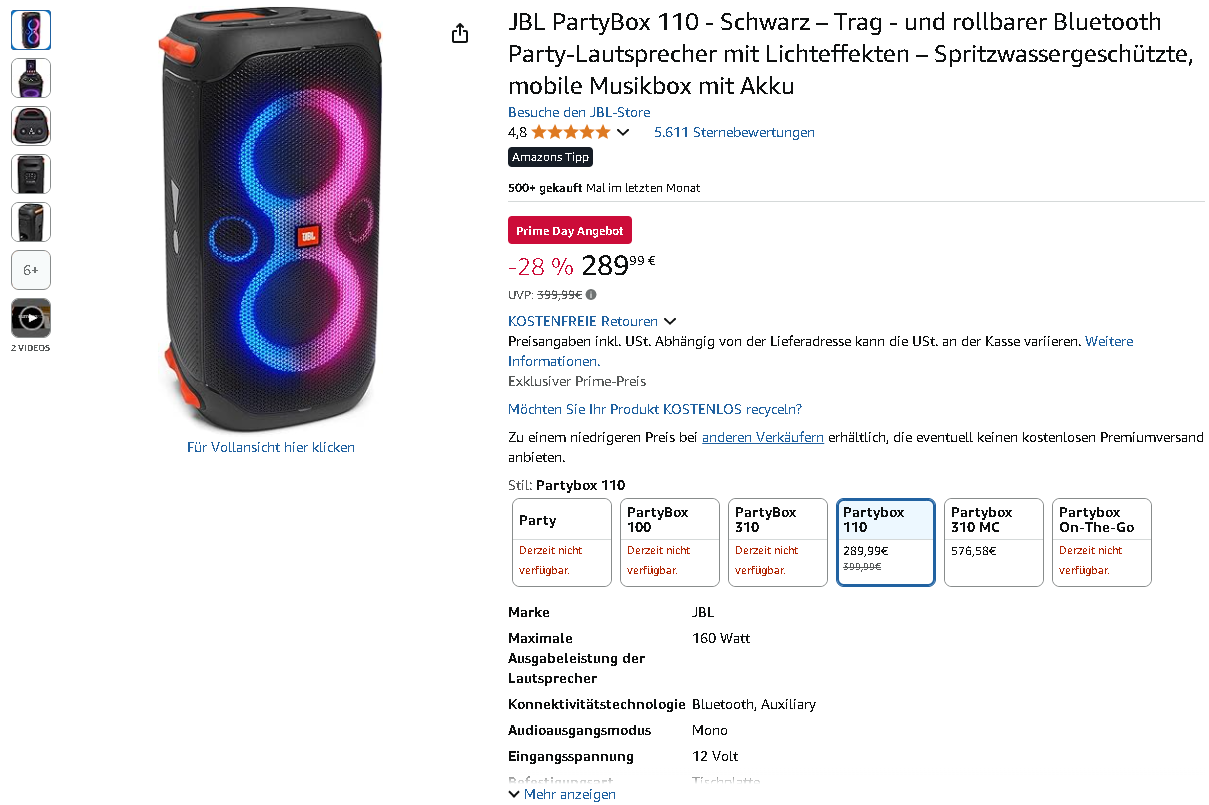Screen dimensions: 1209x805
Task: Expand Mehr anzeigen product details
Action: 562,794
